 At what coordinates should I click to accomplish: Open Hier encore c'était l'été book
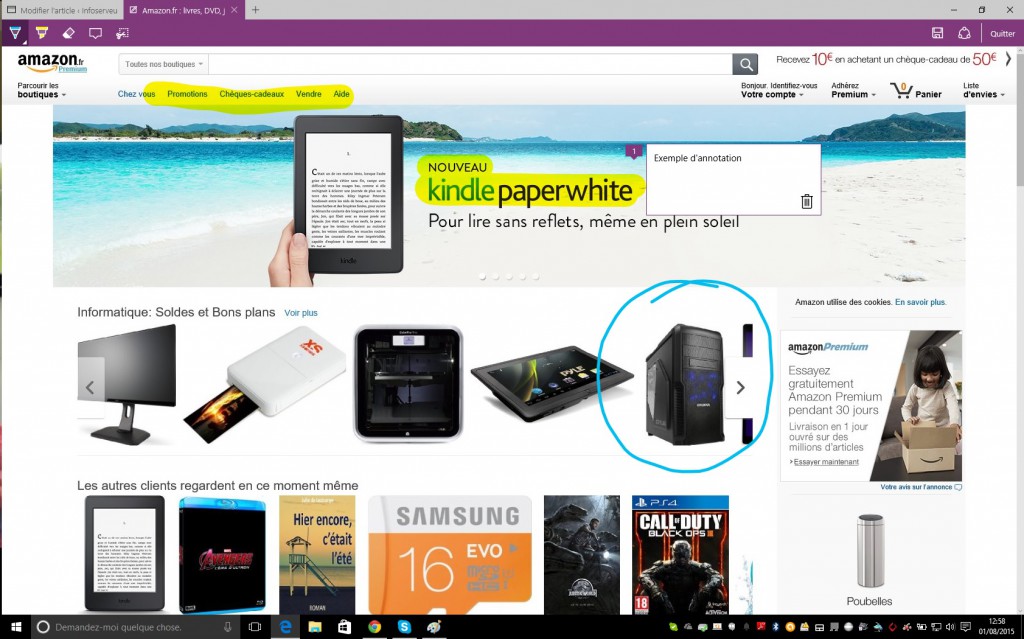(x=317, y=555)
